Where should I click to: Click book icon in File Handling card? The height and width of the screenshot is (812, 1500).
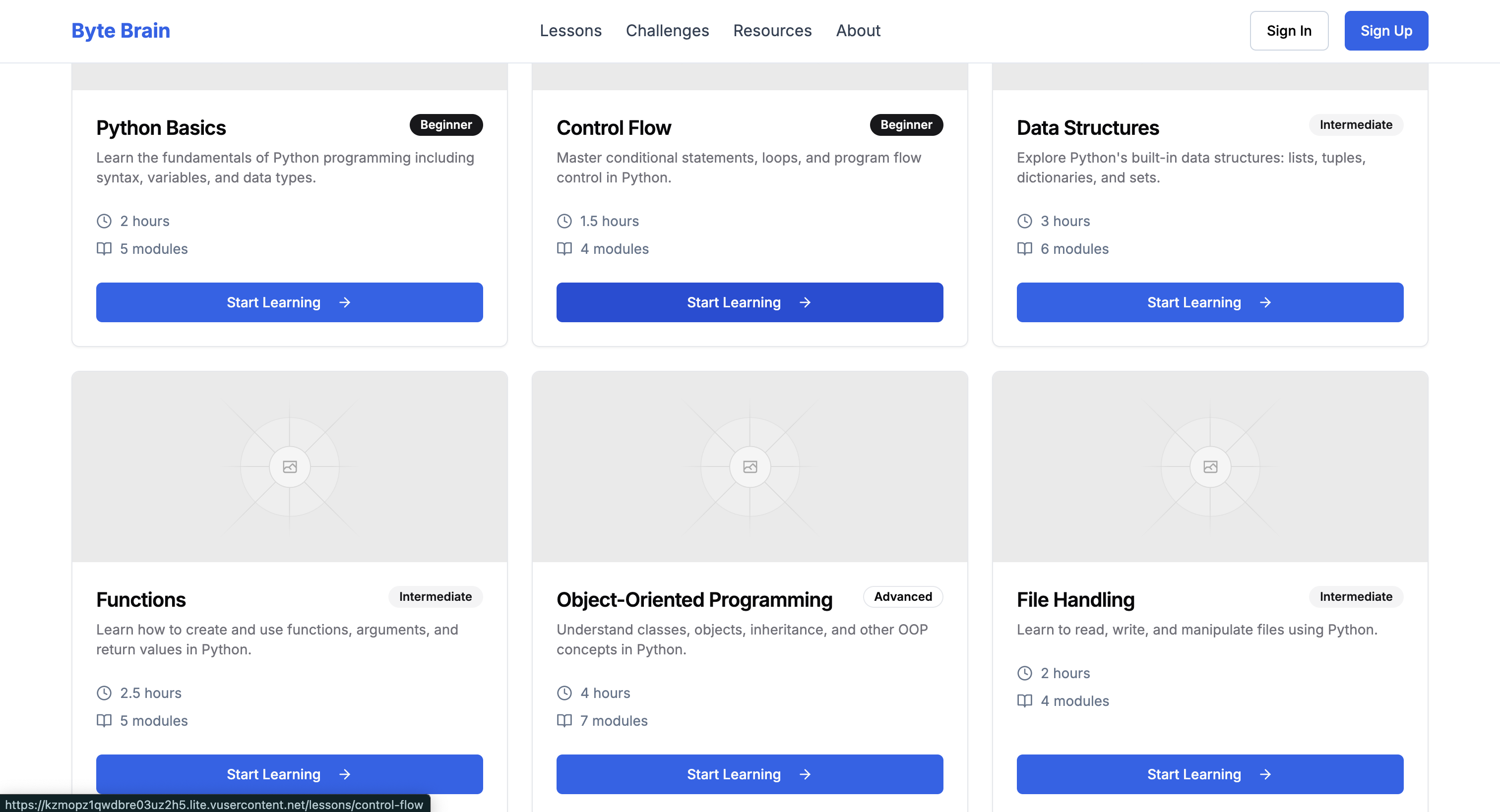coord(1024,701)
